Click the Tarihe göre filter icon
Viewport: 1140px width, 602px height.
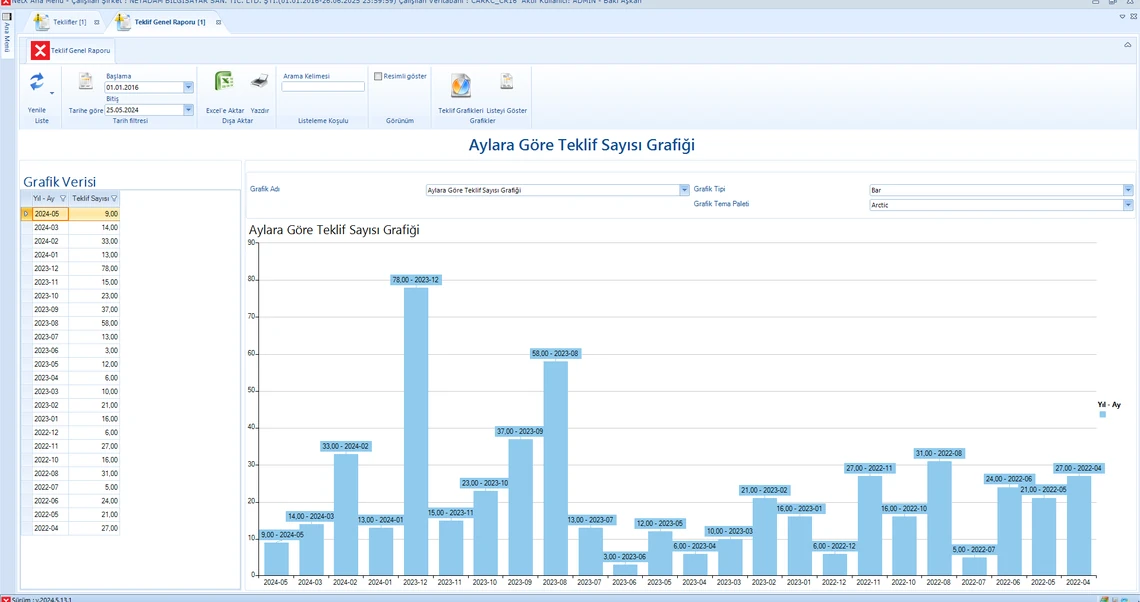pyautogui.click(x=86, y=83)
